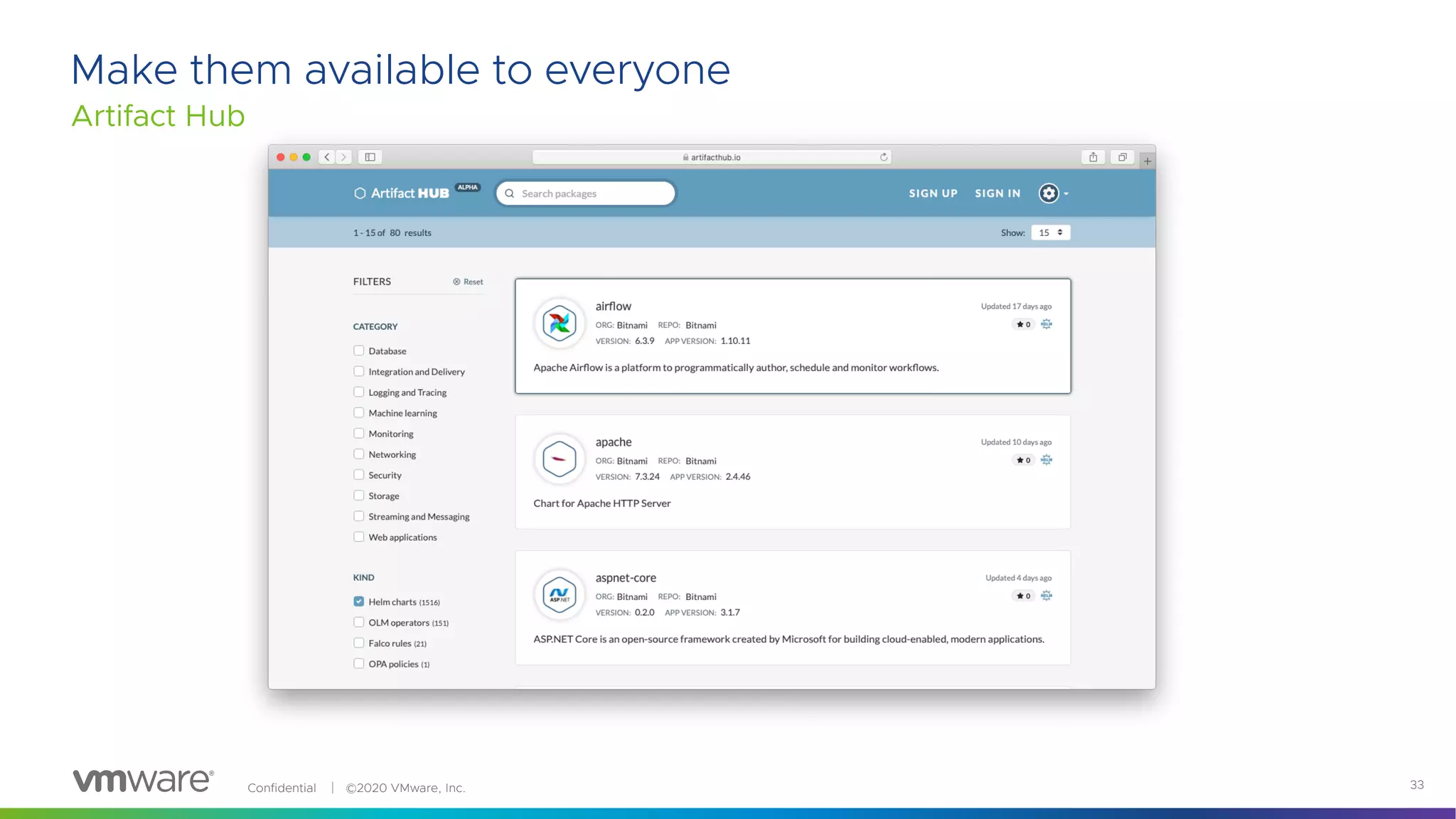Open the apache package title
The image size is (1456, 819).
click(x=614, y=442)
